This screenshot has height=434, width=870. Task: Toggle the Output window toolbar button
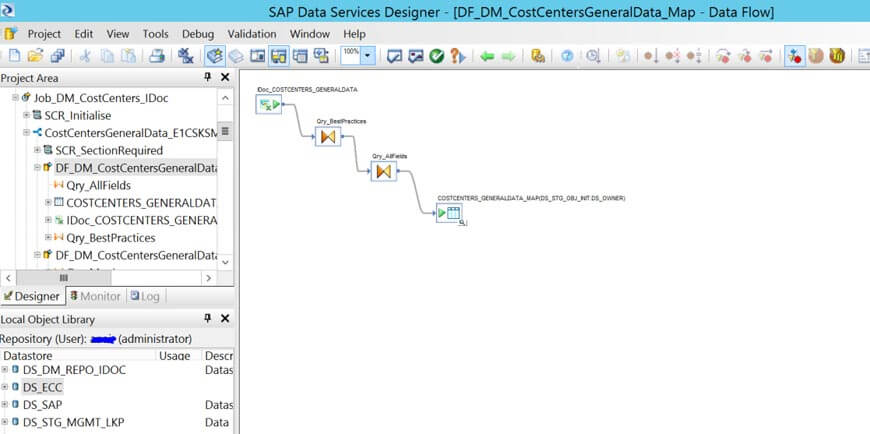click(x=300, y=56)
